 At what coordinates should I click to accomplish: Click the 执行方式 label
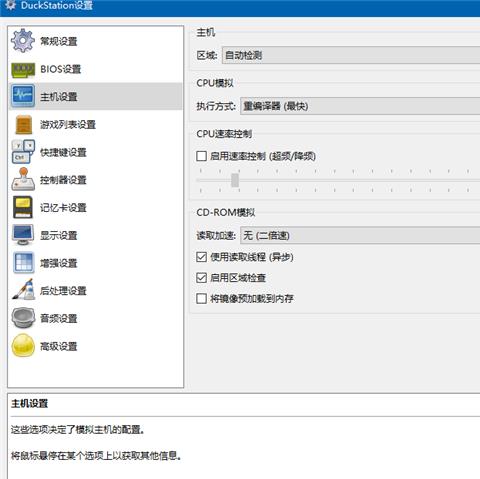216,106
